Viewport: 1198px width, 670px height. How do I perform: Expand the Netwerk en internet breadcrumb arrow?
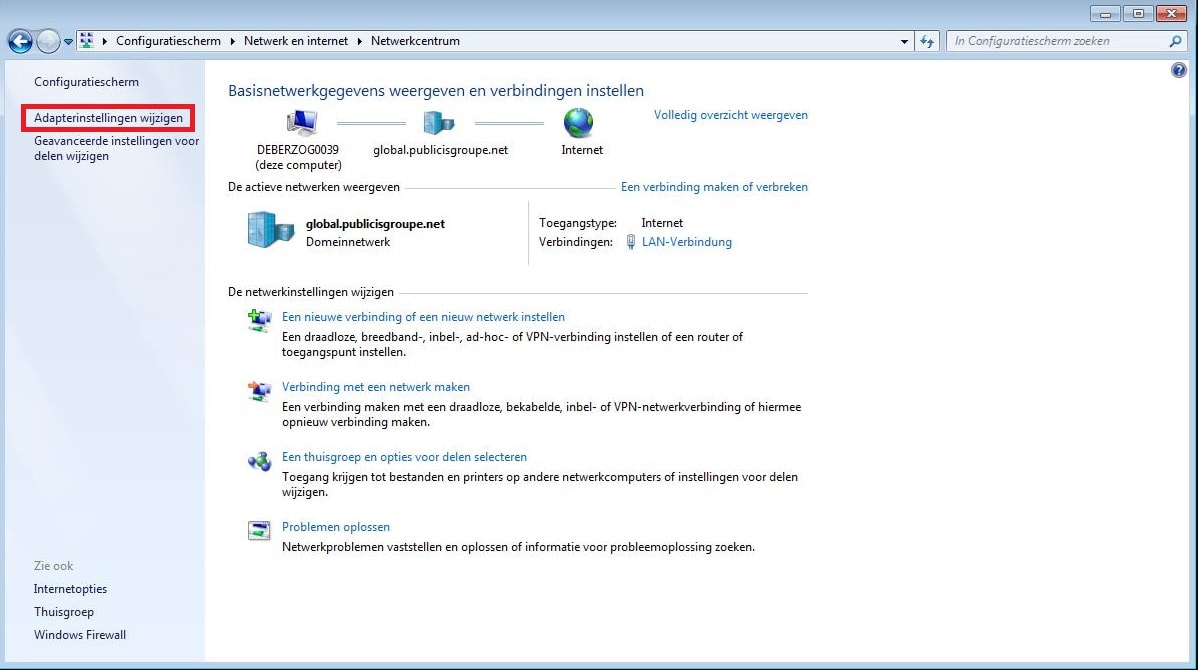tap(360, 41)
